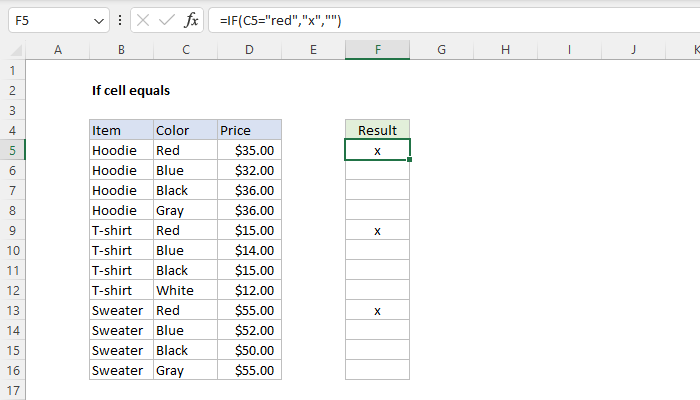Select the 'If cell equals' title cell
Image resolution: width=700 pixels, height=400 pixels.
click(x=130, y=90)
